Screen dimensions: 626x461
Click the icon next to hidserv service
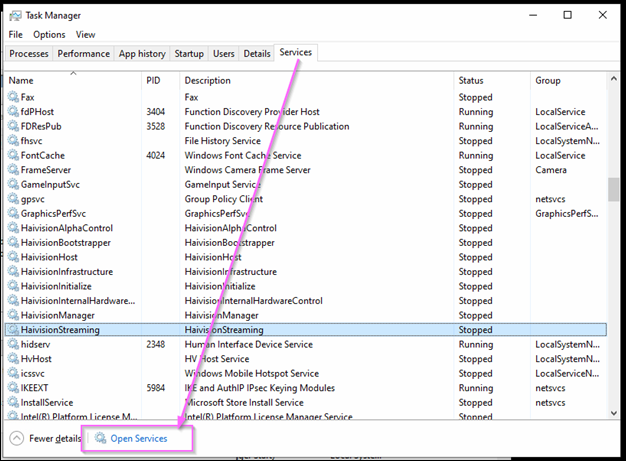click(13, 344)
